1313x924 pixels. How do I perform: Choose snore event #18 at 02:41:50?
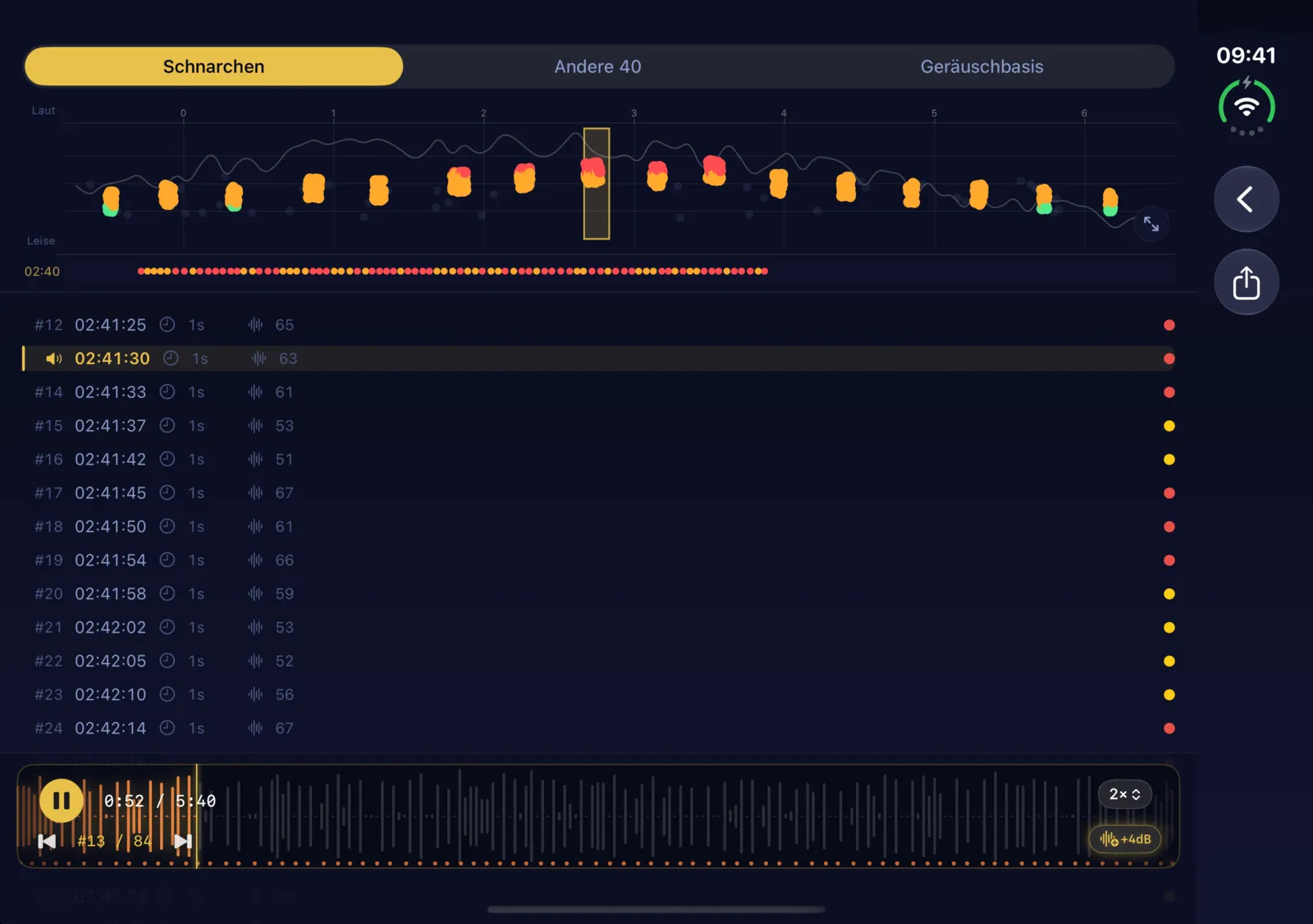(599, 527)
